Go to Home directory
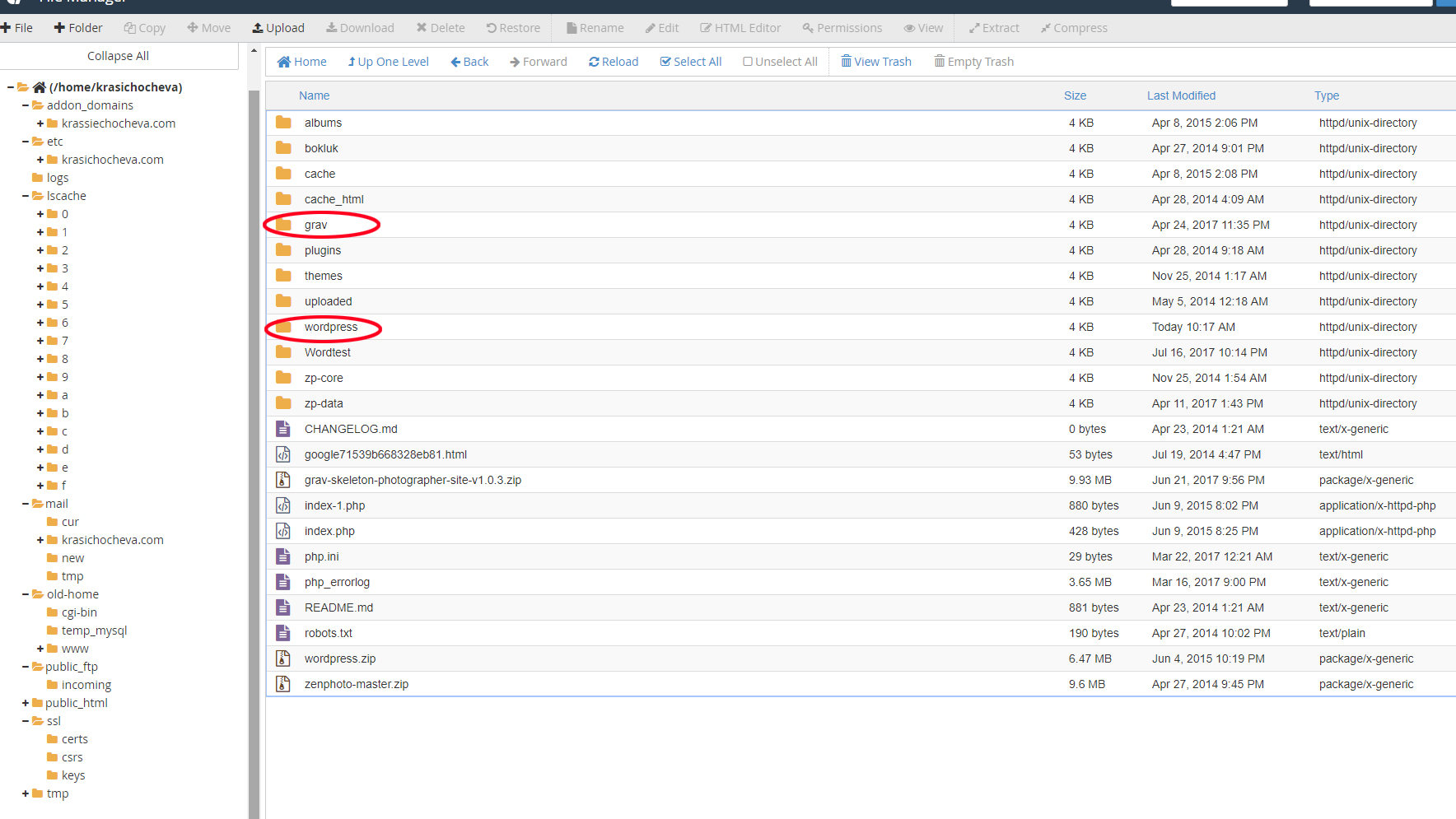The height and width of the screenshot is (819, 1456). click(302, 62)
